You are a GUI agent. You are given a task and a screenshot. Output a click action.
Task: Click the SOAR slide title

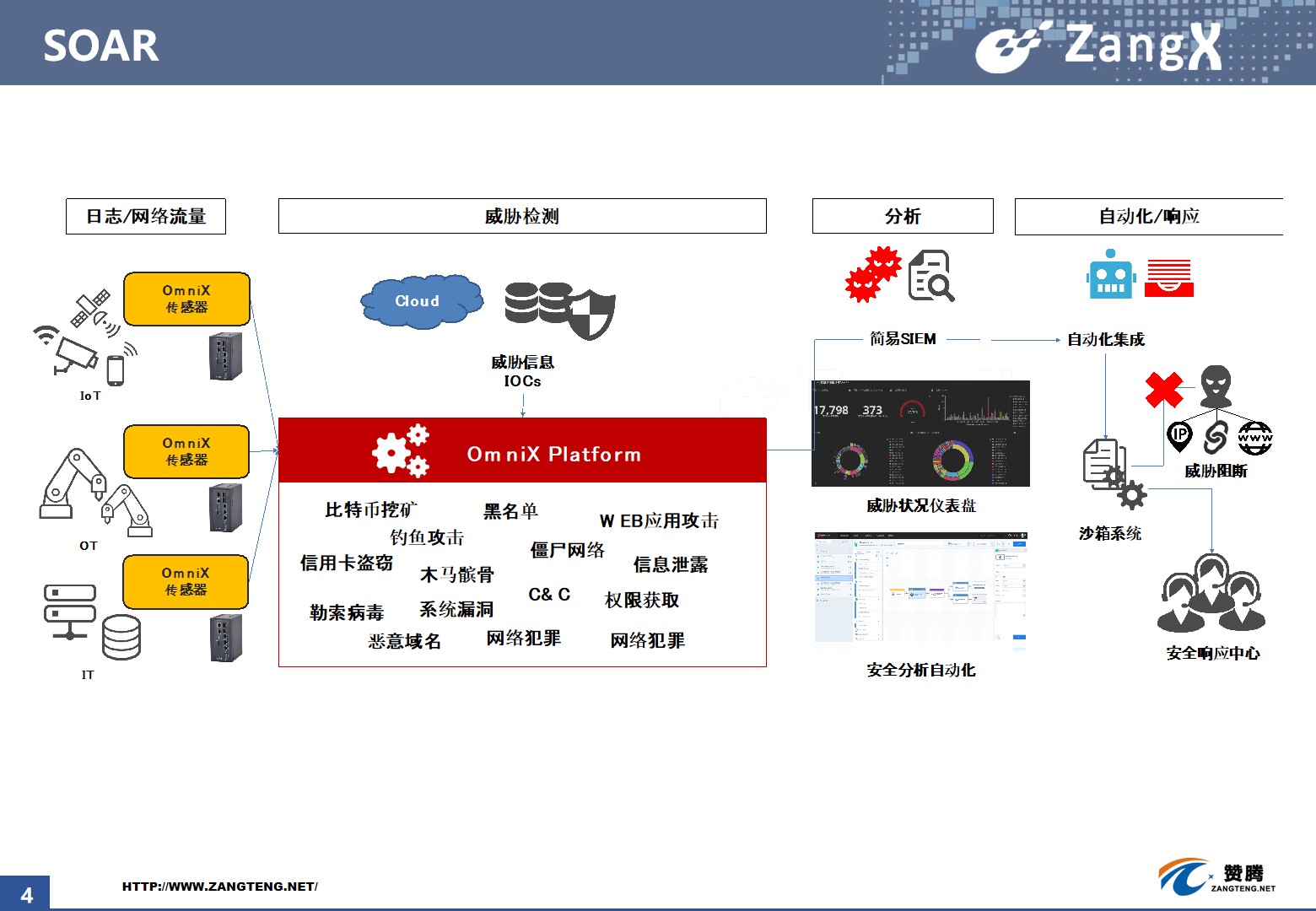coord(101,46)
